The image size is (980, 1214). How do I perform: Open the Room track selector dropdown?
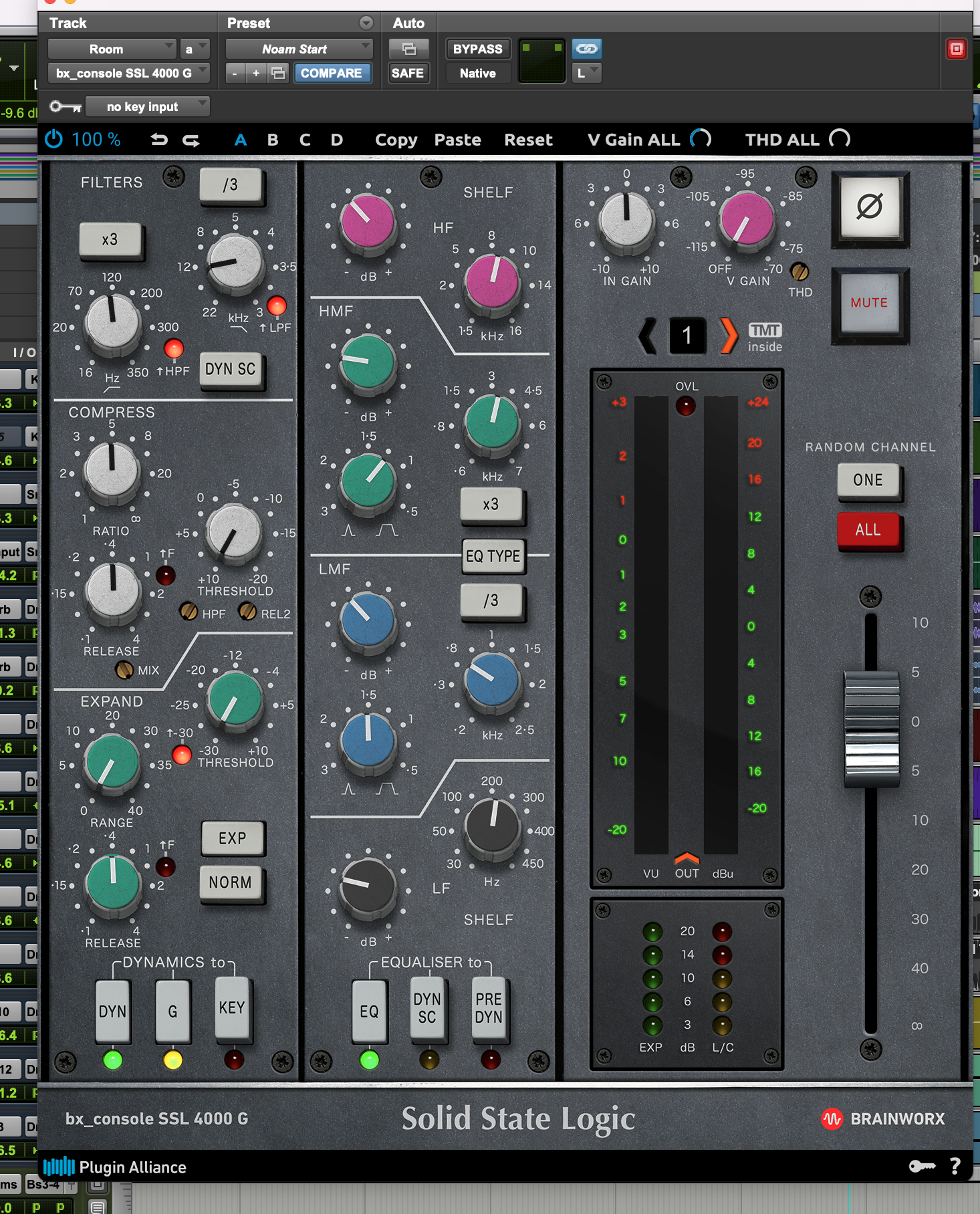[x=112, y=49]
